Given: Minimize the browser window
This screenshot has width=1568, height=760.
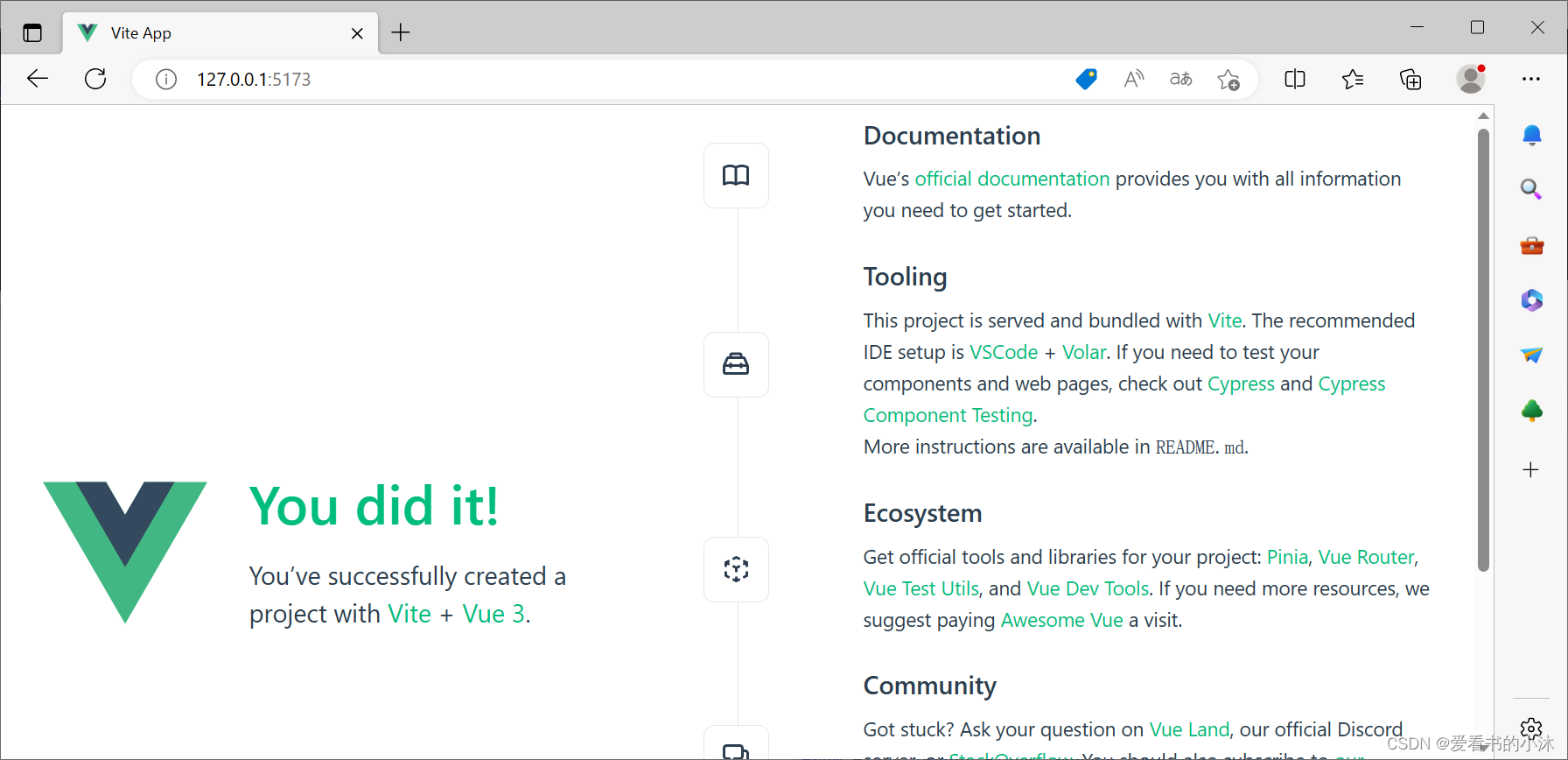Looking at the screenshot, I should (x=1417, y=27).
